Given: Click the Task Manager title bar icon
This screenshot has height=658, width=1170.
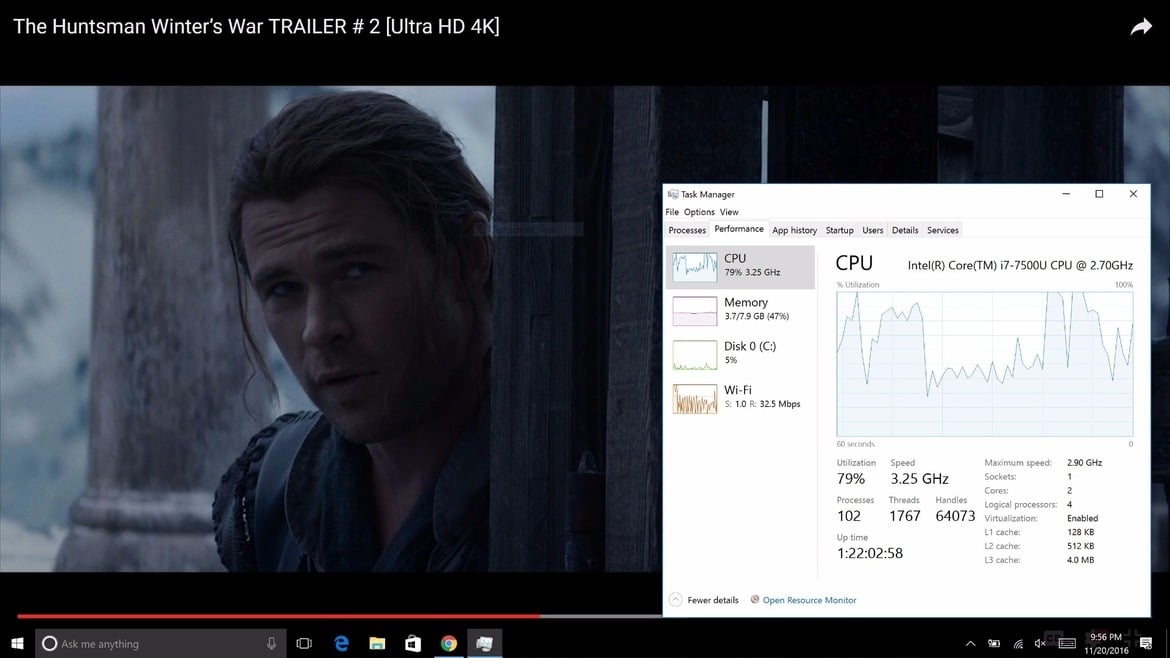Looking at the screenshot, I should 673,194.
